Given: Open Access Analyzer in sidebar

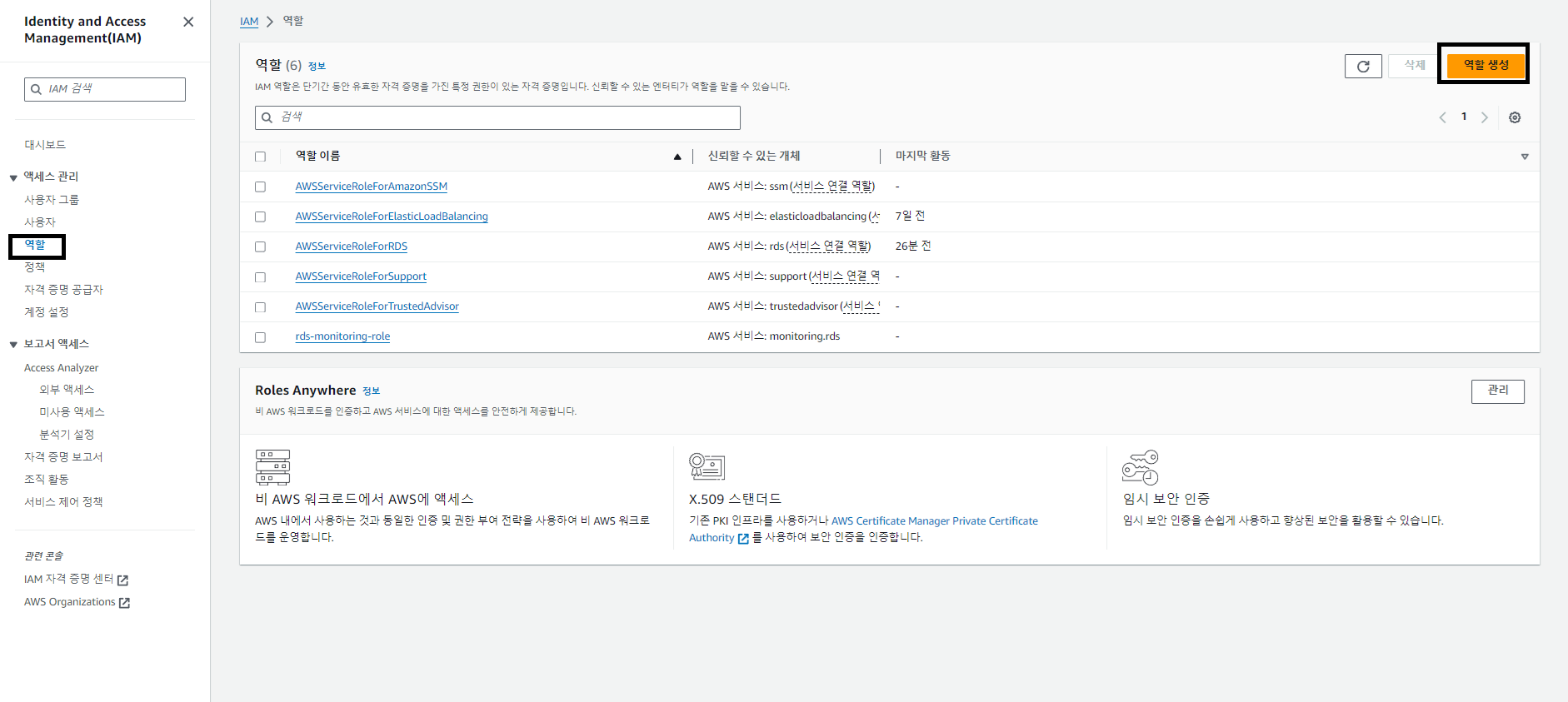Looking at the screenshot, I should point(61,367).
